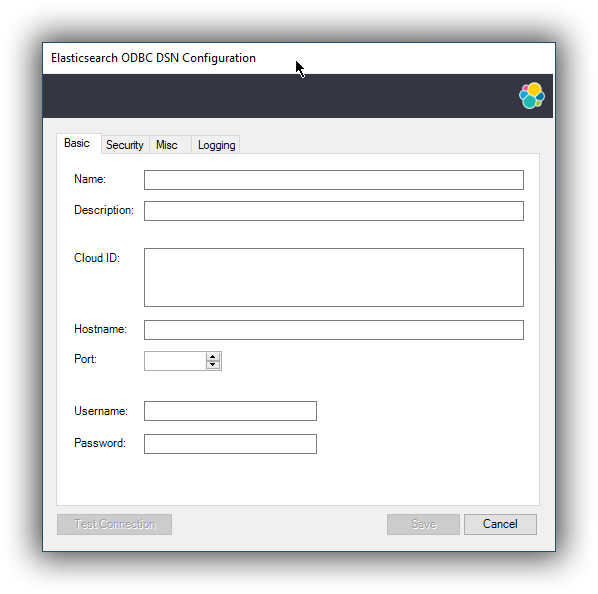
Task: Click the Name label
Action: tap(90, 179)
